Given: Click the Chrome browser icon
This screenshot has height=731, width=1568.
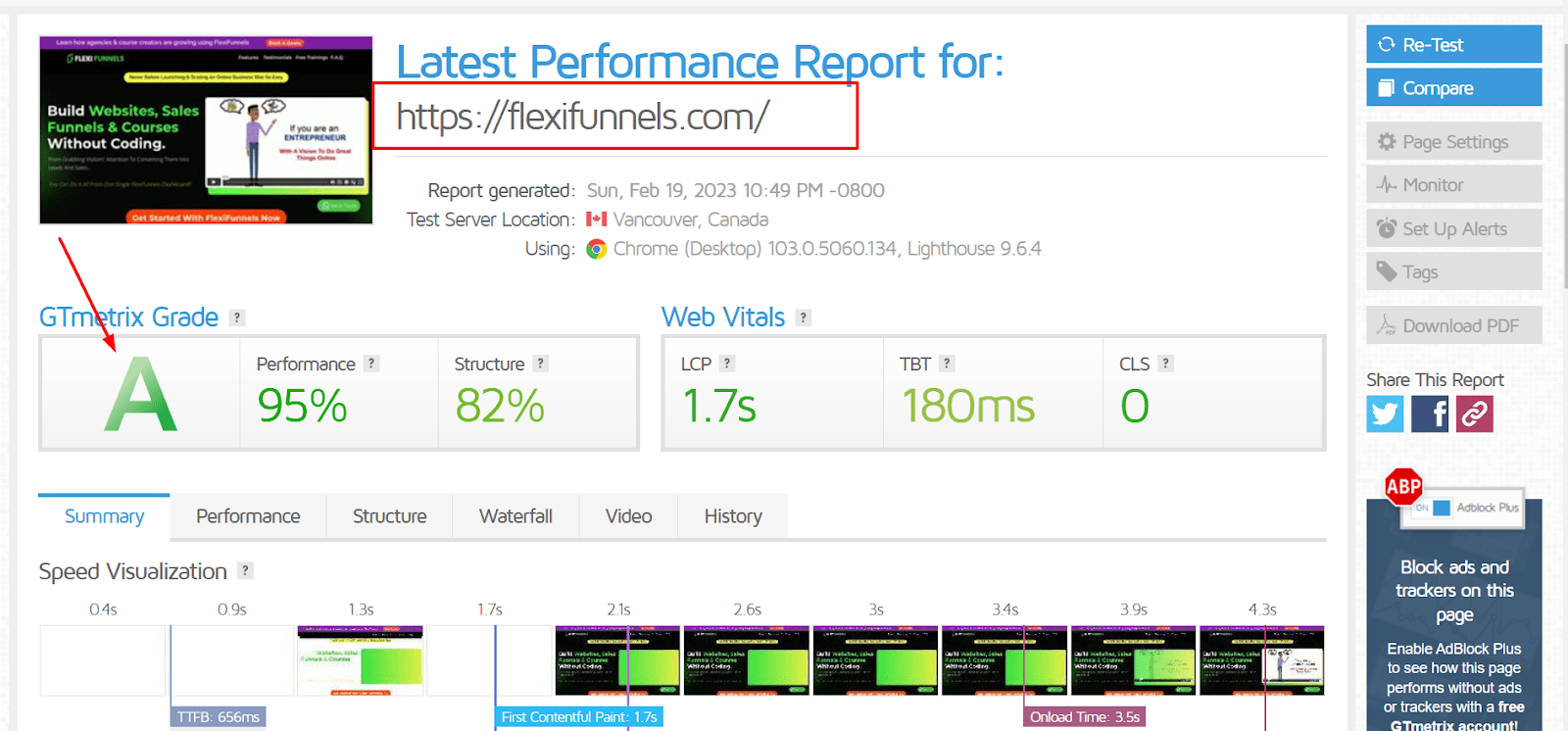Looking at the screenshot, I should pyautogui.click(x=596, y=249).
